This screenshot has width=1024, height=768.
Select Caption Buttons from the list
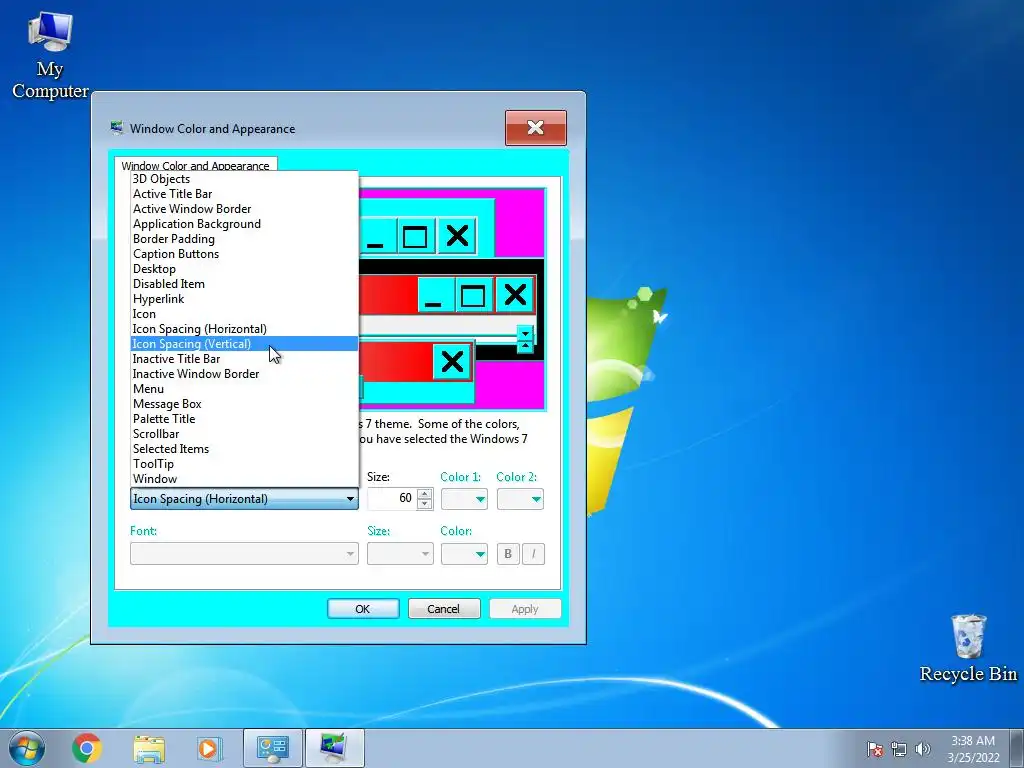(244, 254)
